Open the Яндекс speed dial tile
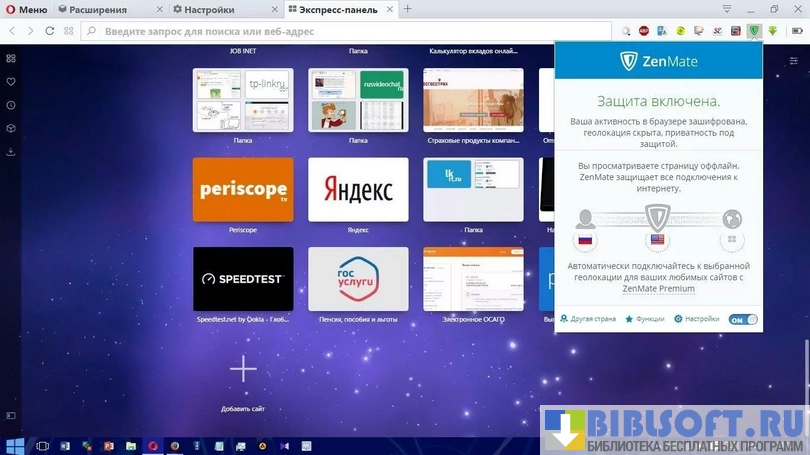The width and height of the screenshot is (810, 455). pyautogui.click(x=358, y=189)
